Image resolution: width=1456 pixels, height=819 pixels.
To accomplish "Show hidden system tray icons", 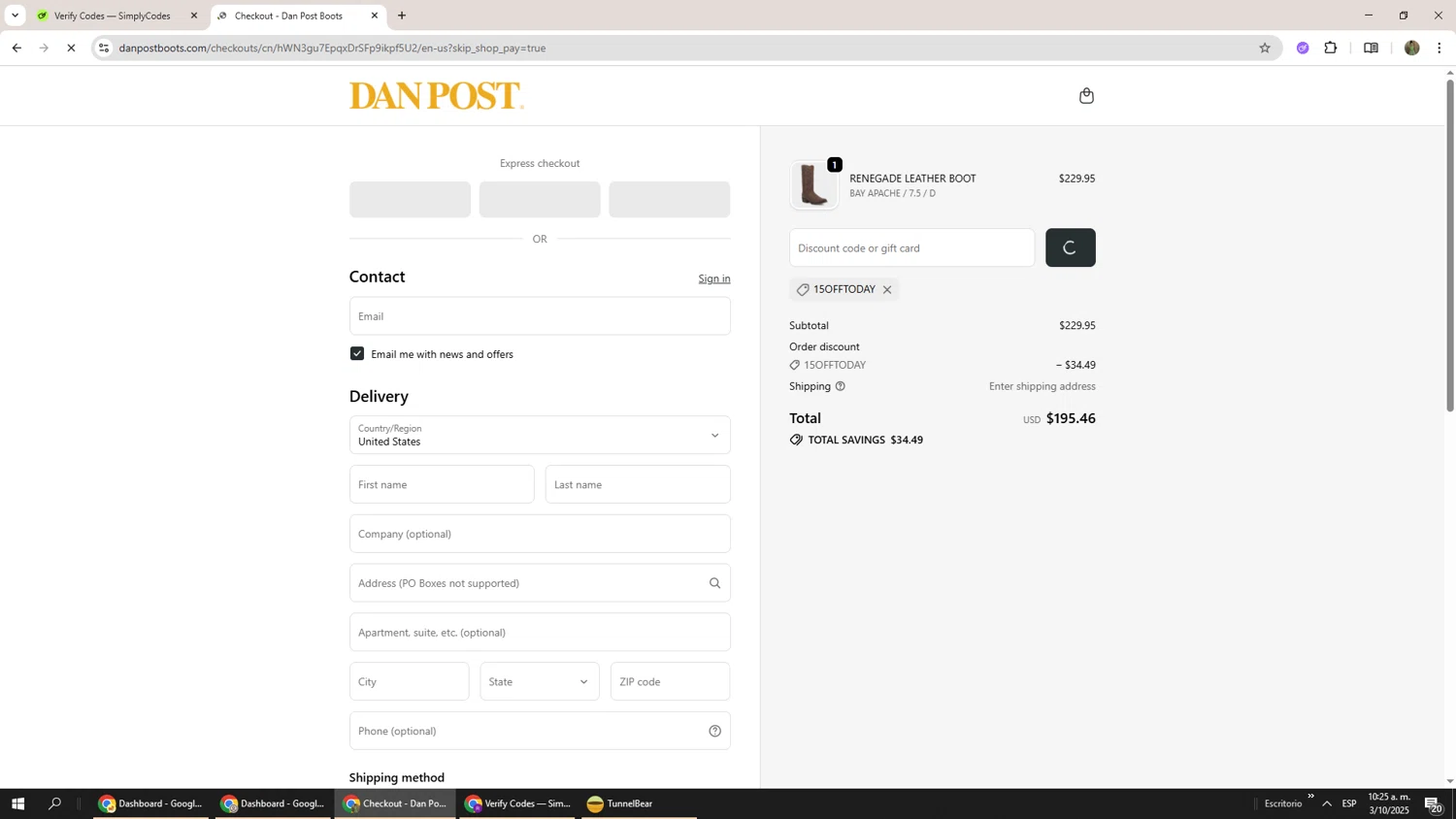I will point(1327,803).
